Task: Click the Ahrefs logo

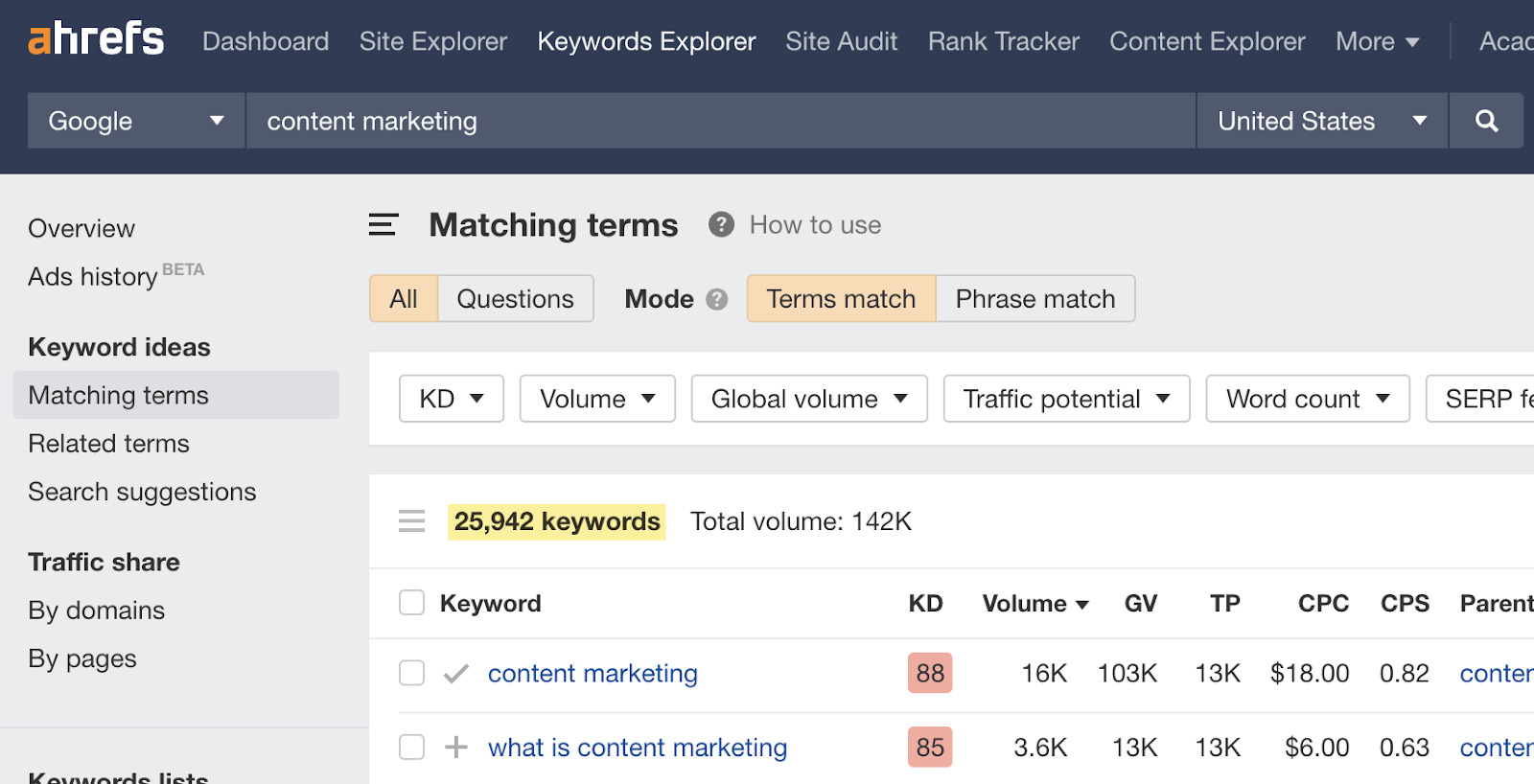Action: click(96, 39)
